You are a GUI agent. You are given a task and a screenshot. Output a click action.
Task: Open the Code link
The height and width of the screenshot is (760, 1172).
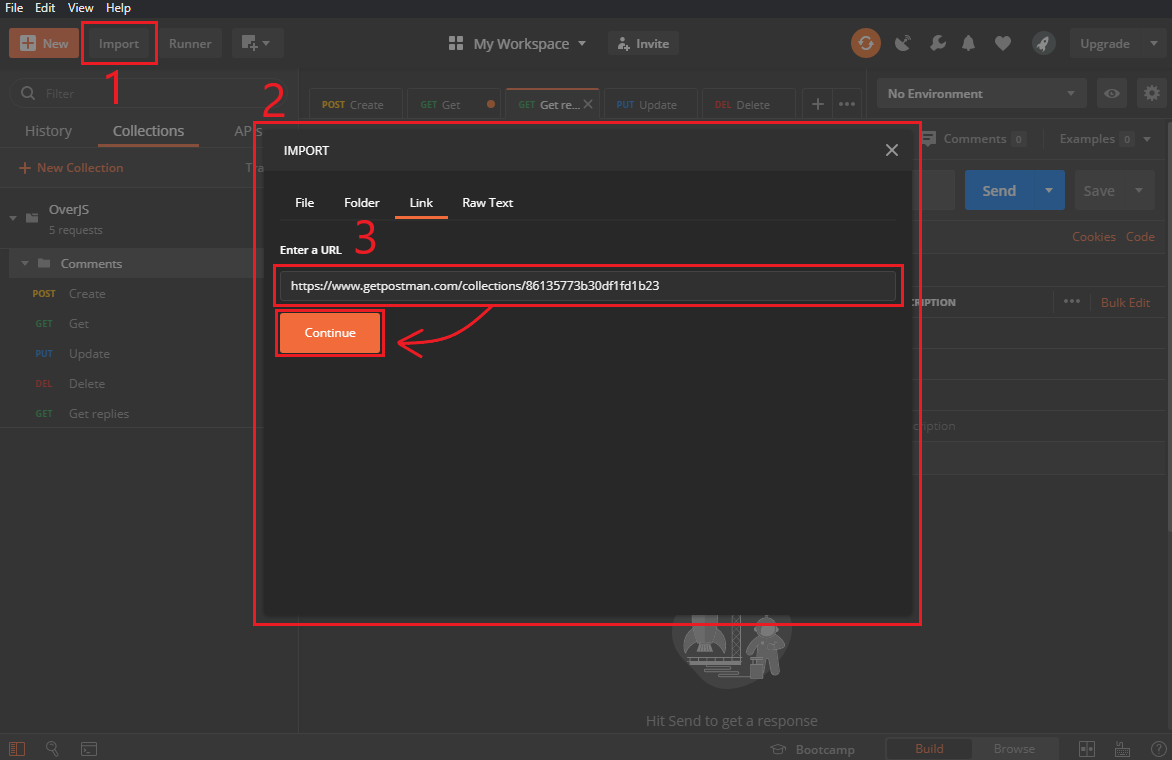point(1140,237)
